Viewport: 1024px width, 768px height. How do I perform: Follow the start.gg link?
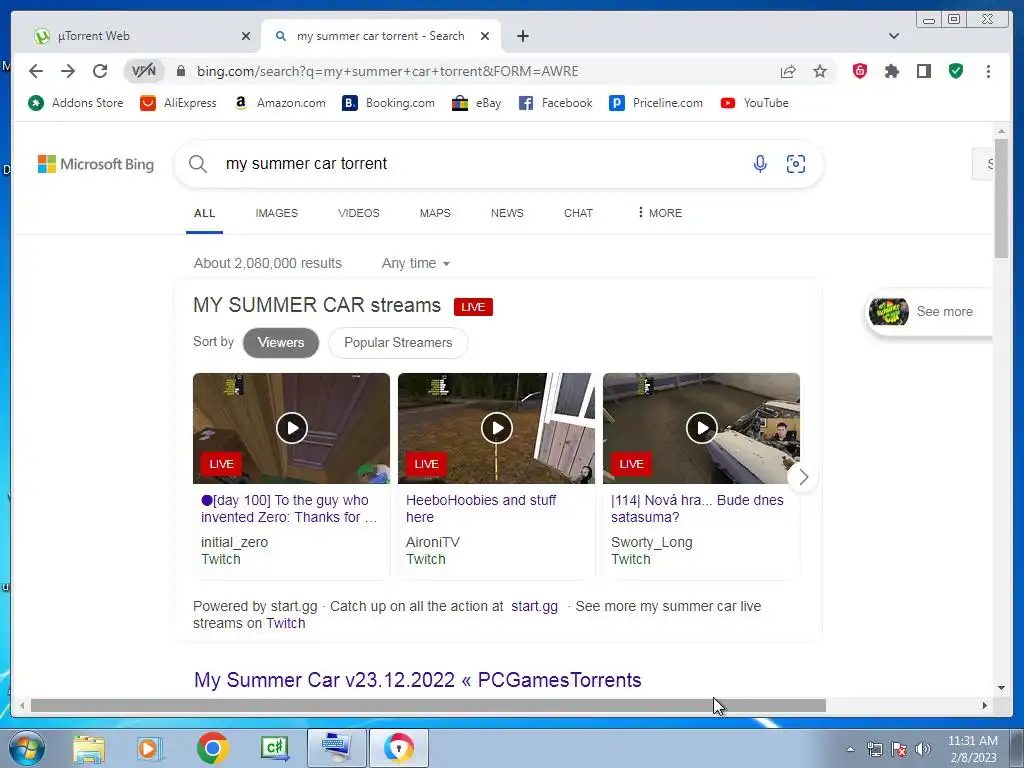click(534, 607)
